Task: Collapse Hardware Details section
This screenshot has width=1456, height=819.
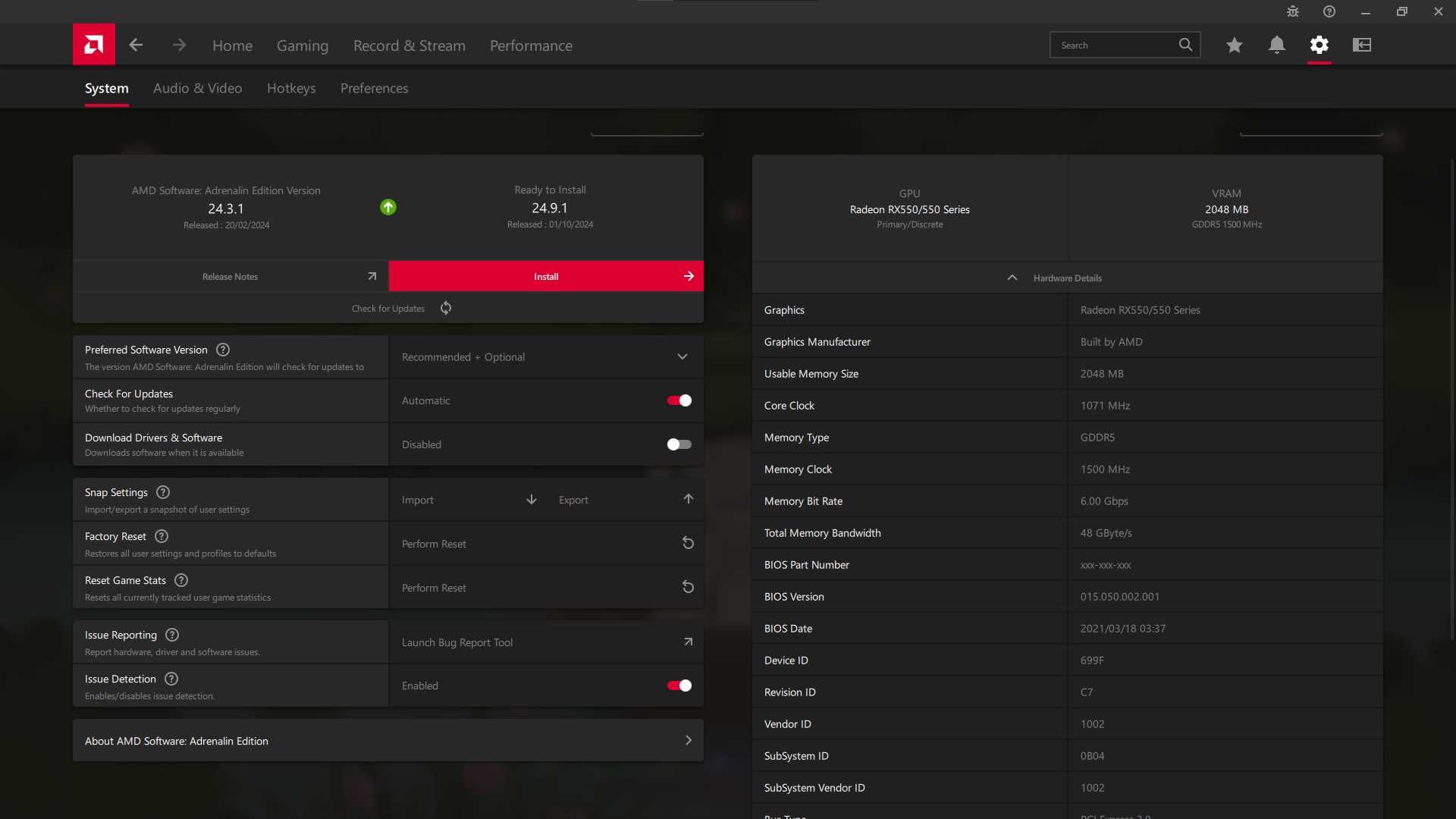Action: 1068,278
